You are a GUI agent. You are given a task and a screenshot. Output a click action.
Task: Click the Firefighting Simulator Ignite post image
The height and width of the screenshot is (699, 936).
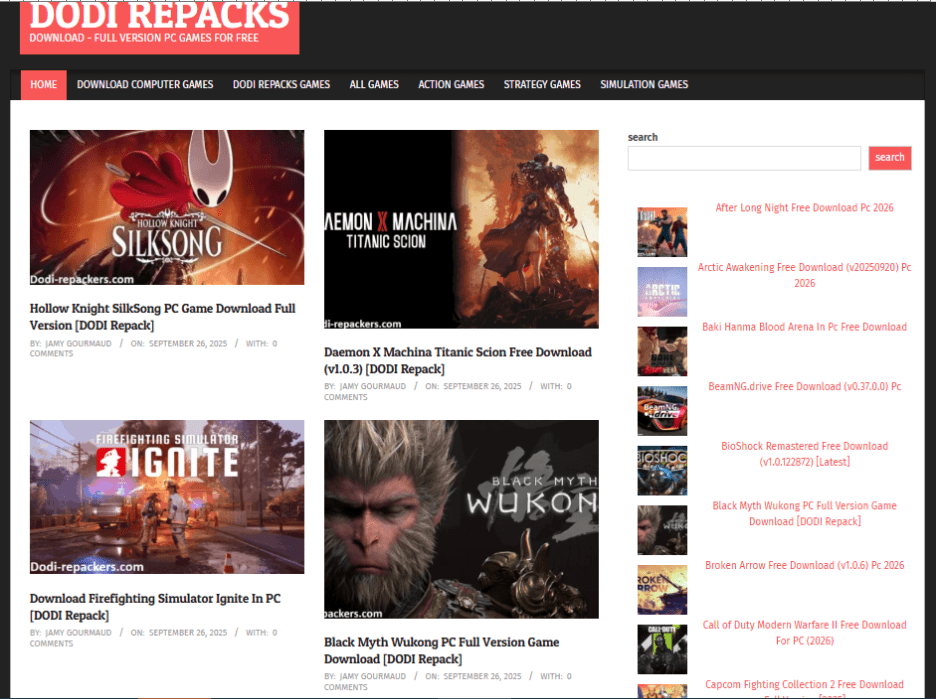167,497
